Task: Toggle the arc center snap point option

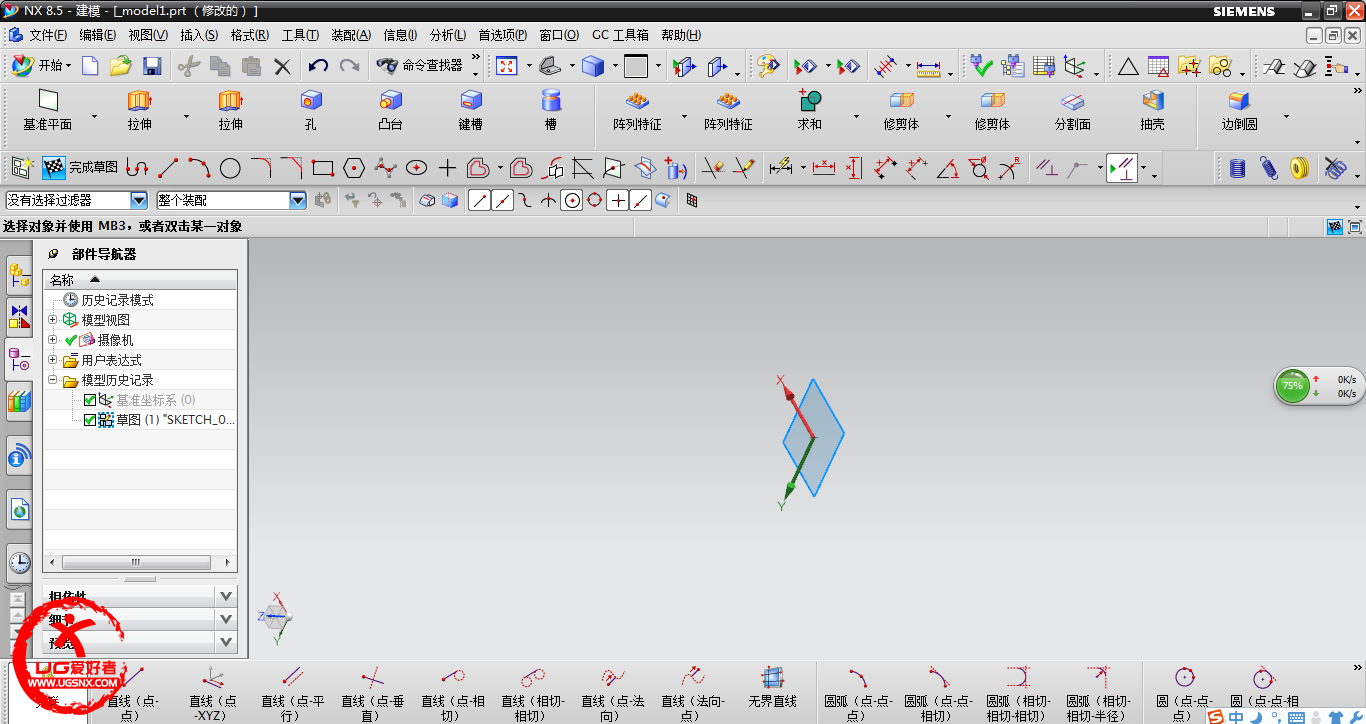Action: [572, 200]
